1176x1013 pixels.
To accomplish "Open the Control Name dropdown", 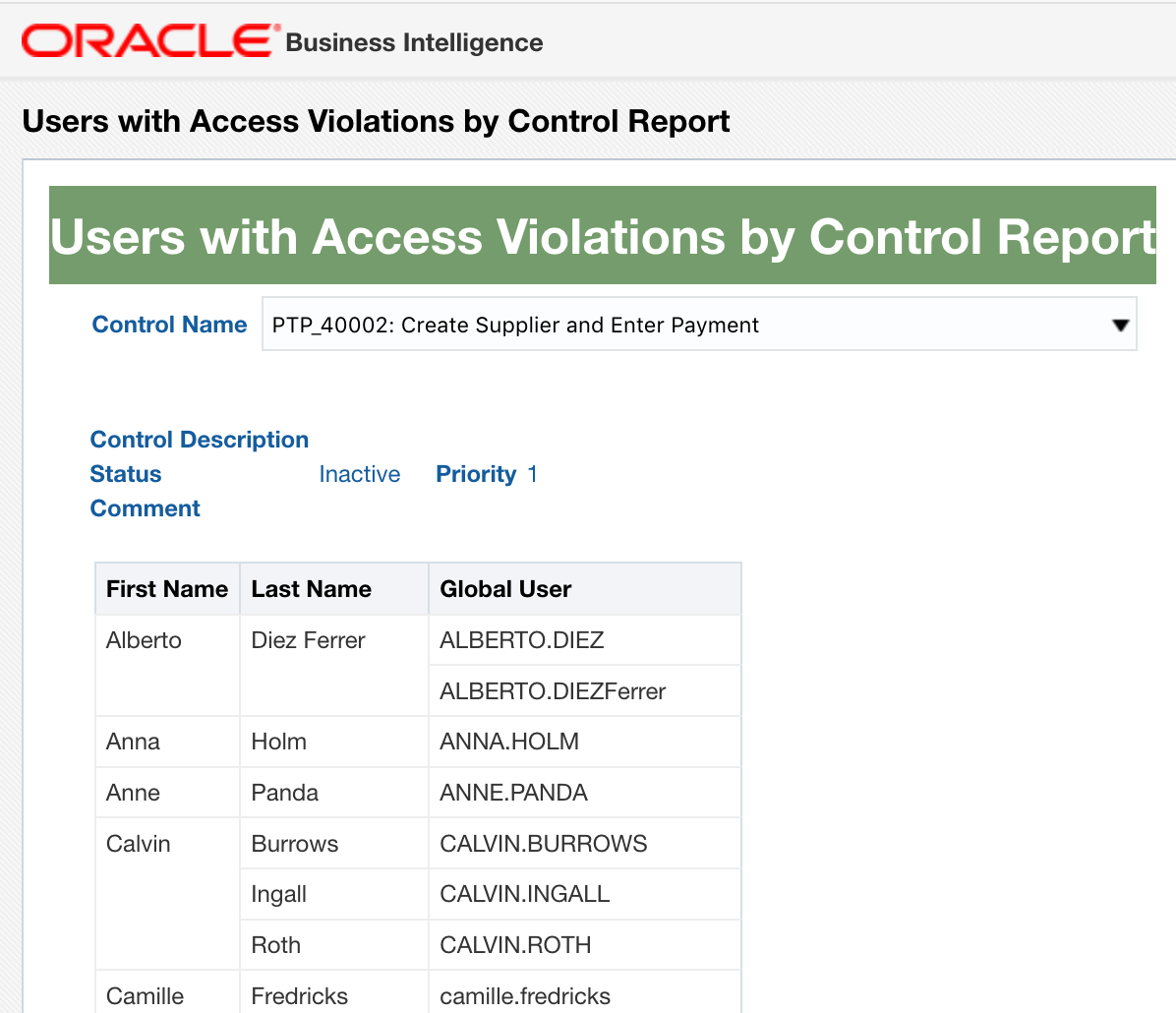I will (x=698, y=324).
